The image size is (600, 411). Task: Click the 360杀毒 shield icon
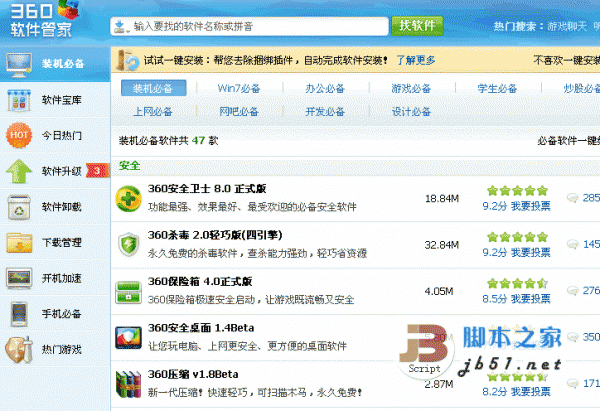click(x=129, y=245)
